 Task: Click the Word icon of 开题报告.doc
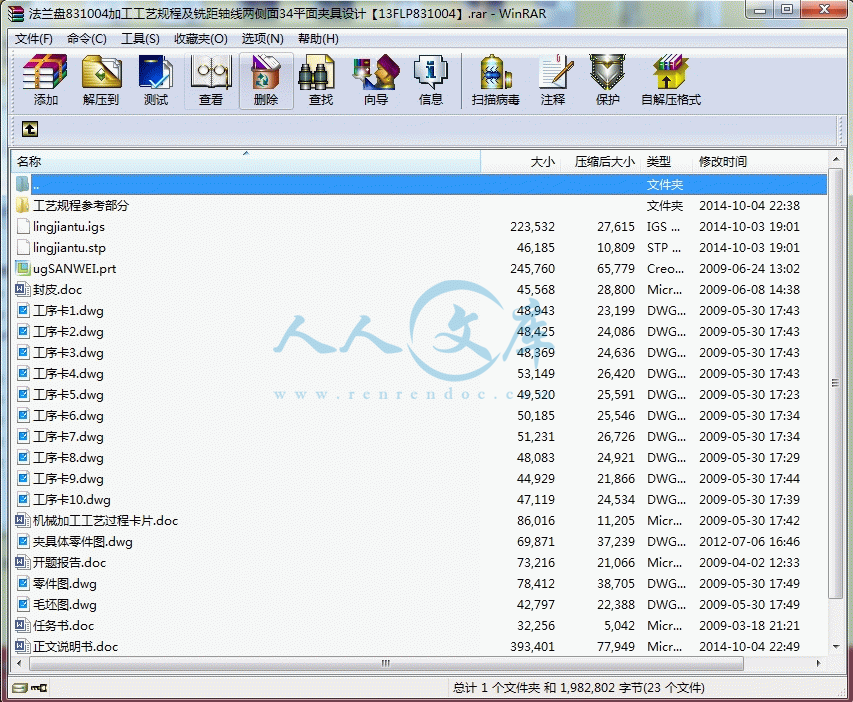point(22,562)
